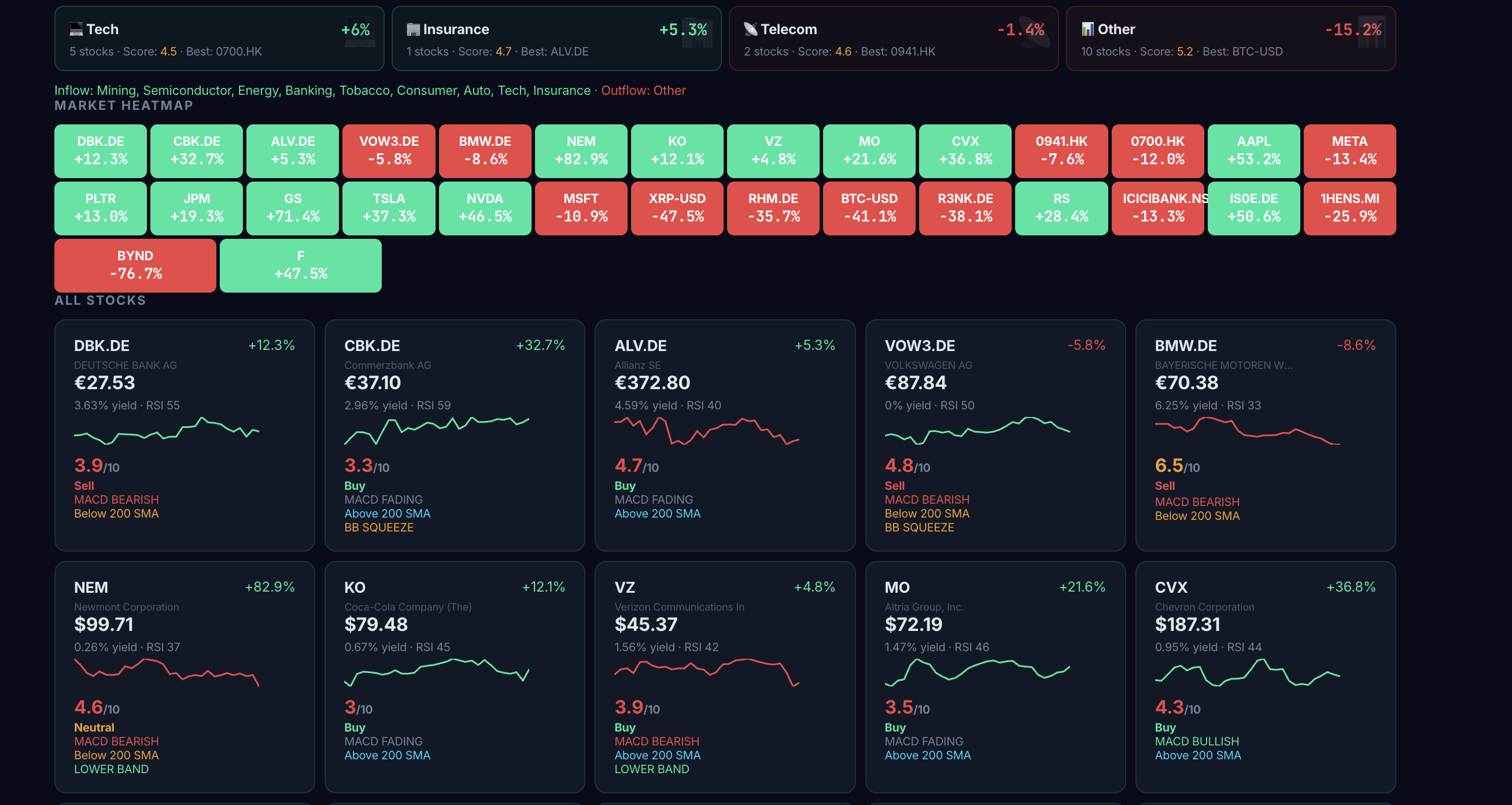Open the Bayerische Motoren stock card
Viewport: 1512px width, 805px height.
tap(1266, 435)
